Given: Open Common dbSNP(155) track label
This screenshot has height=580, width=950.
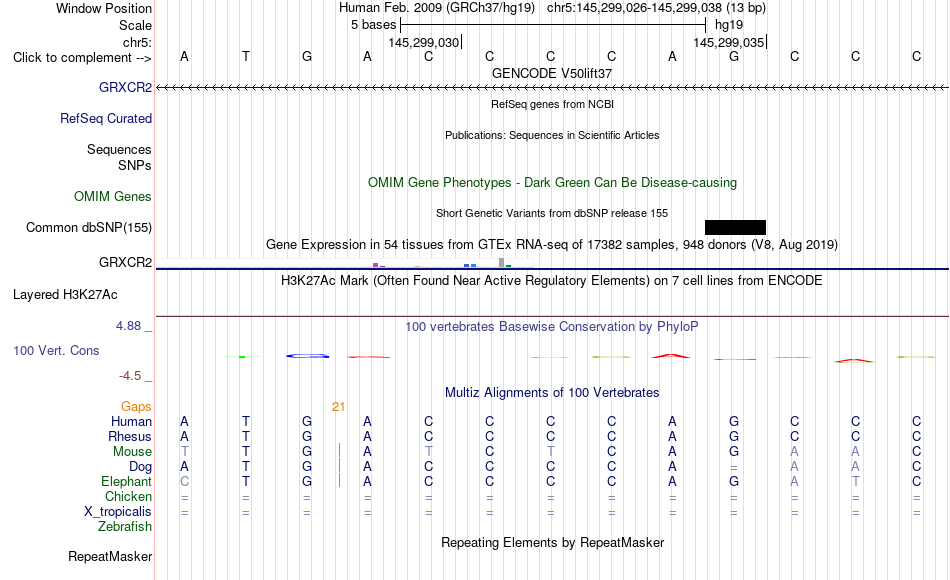Looking at the screenshot, I should pos(89,227).
